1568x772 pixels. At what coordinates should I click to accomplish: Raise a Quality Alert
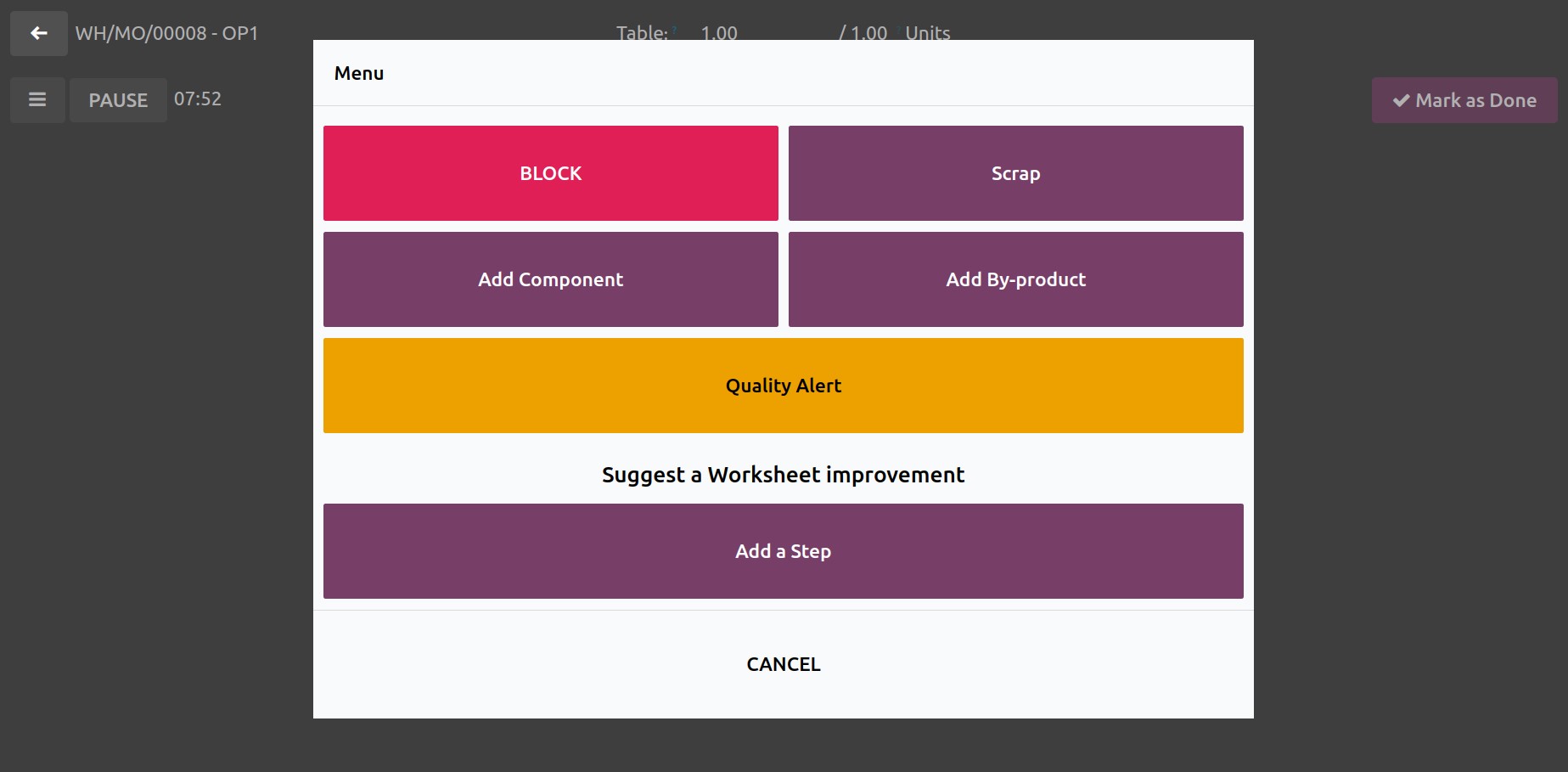click(784, 386)
